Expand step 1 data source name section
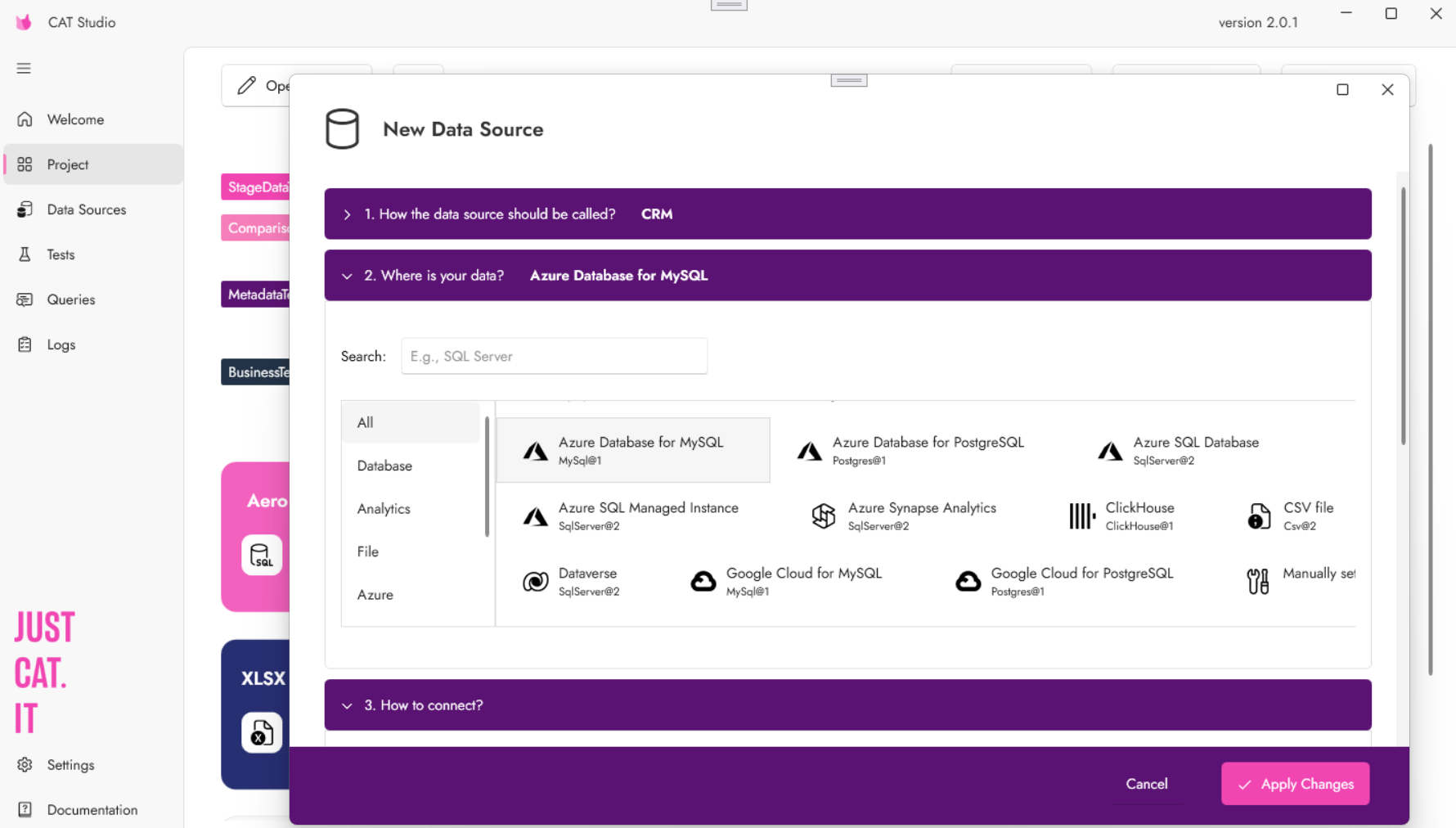 click(347, 214)
